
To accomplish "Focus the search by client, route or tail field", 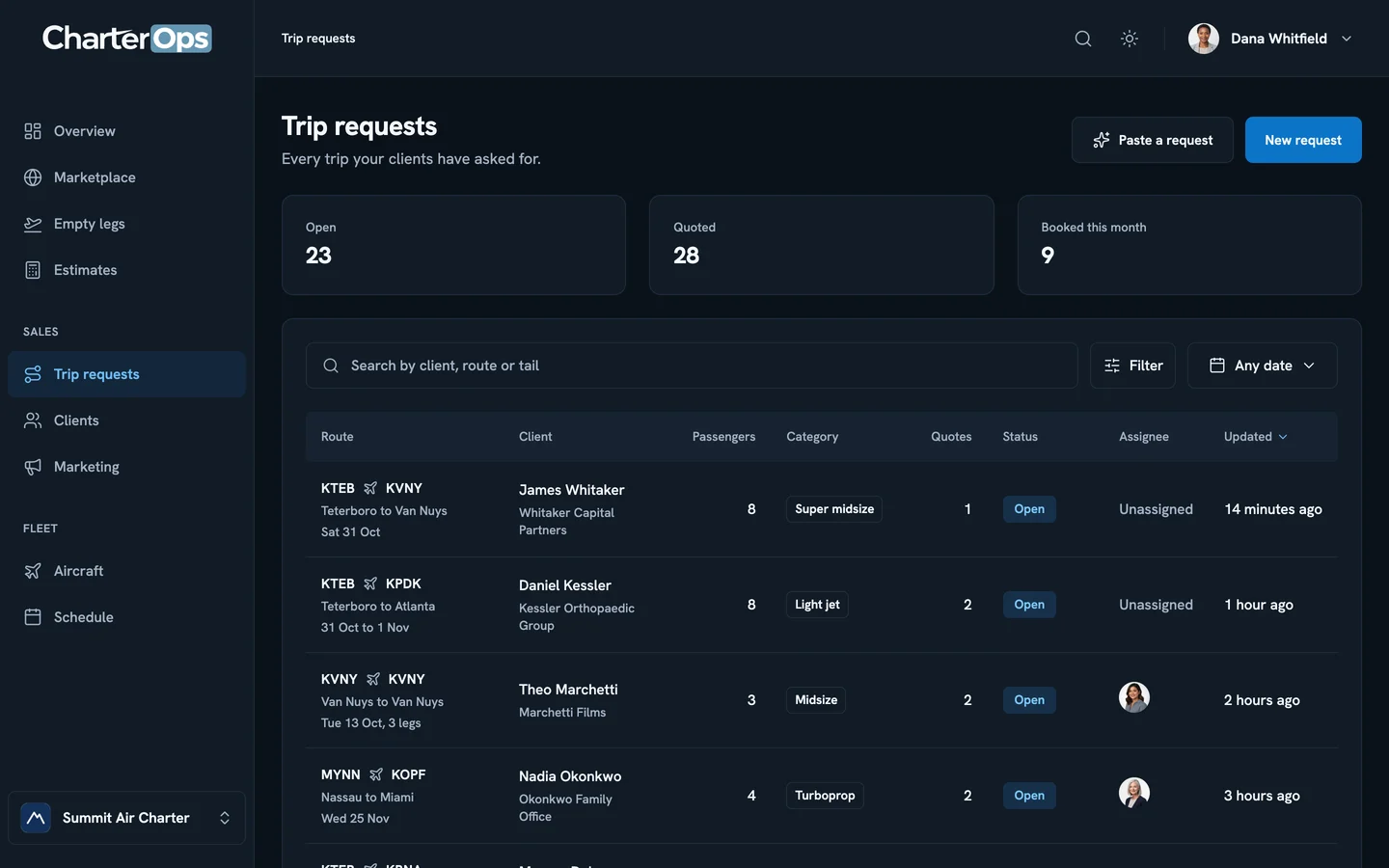I will (x=692, y=366).
